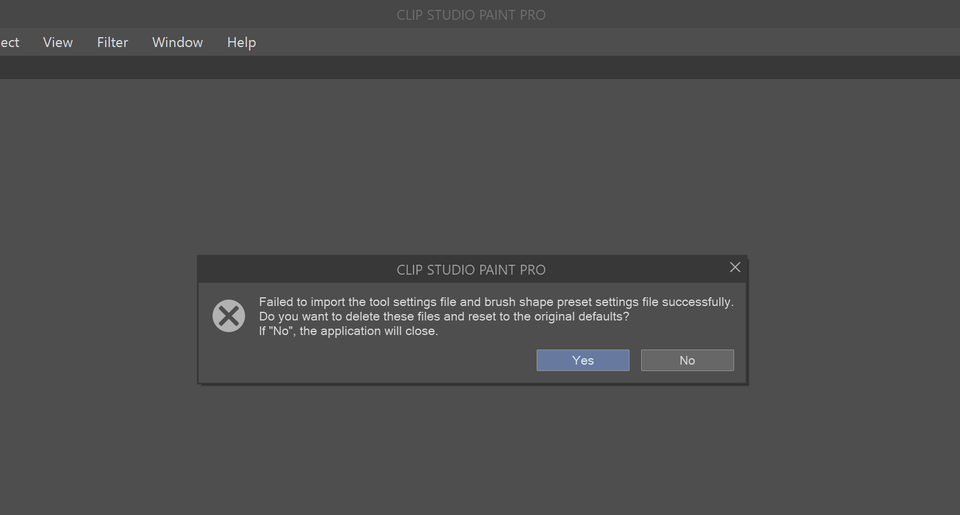The image size is (960, 515).
Task: Click the "Failed to import the tool settings" message
Action: pyautogui.click(x=496, y=302)
